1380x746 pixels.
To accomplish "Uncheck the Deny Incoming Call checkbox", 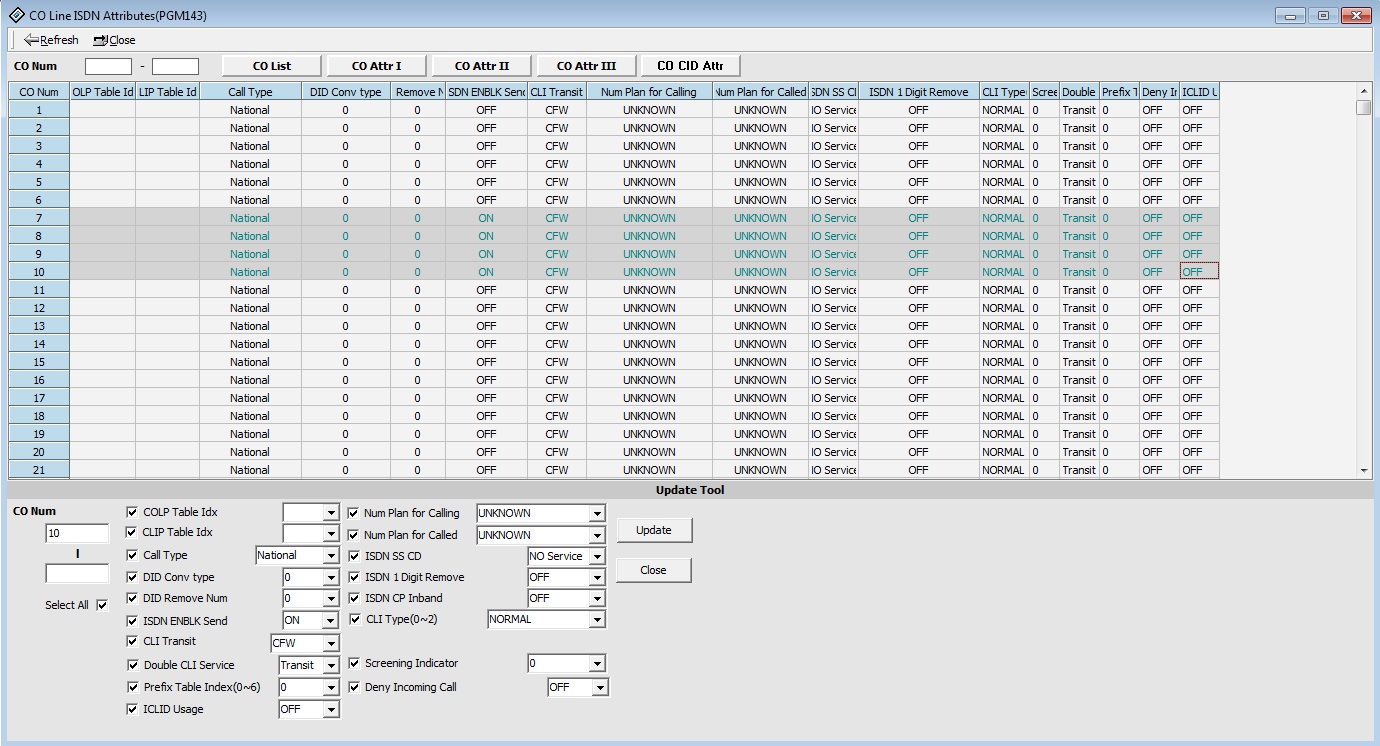I will (354, 687).
